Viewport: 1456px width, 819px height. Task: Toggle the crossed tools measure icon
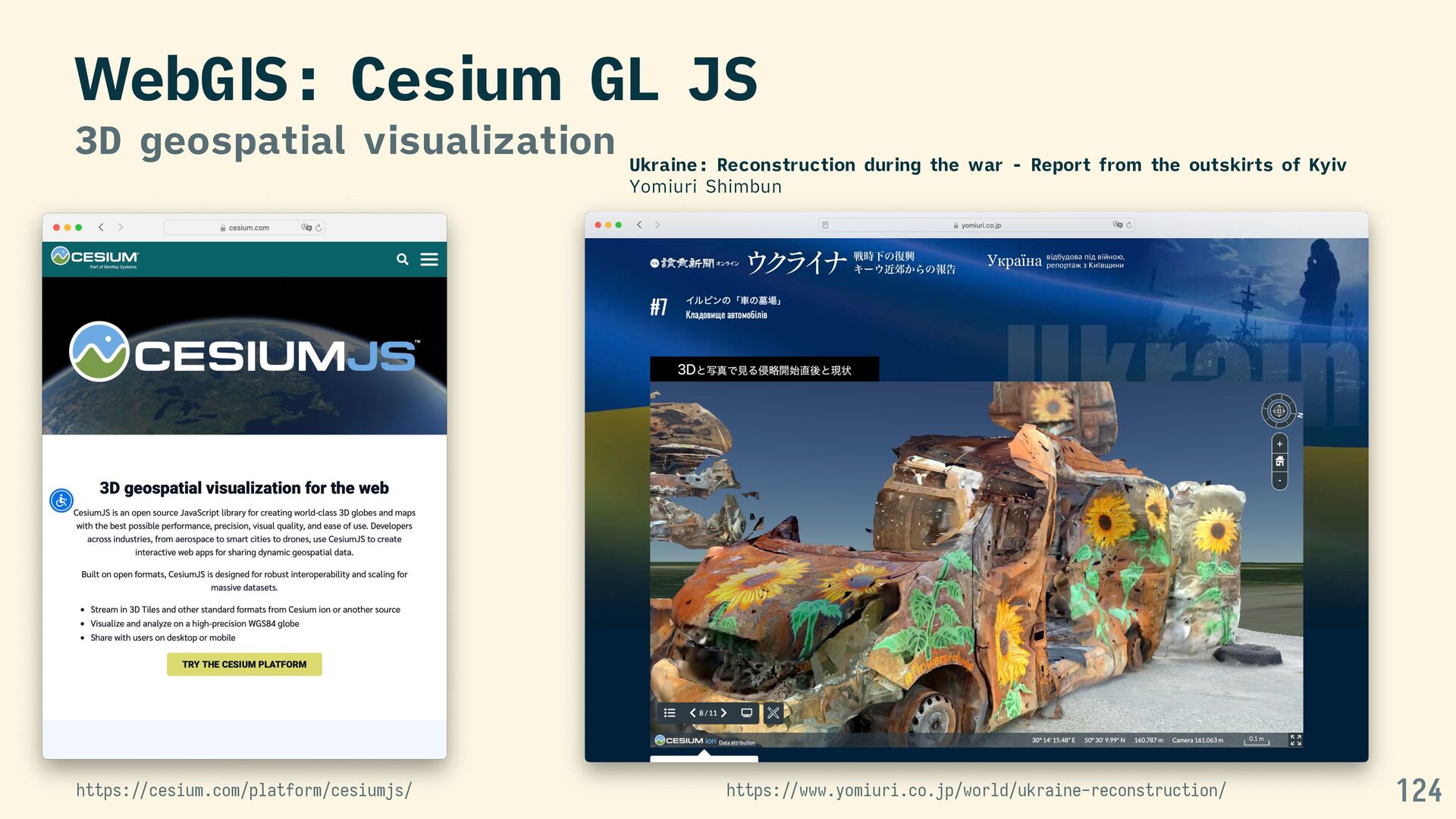pyautogui.click(x=773, y=713)
